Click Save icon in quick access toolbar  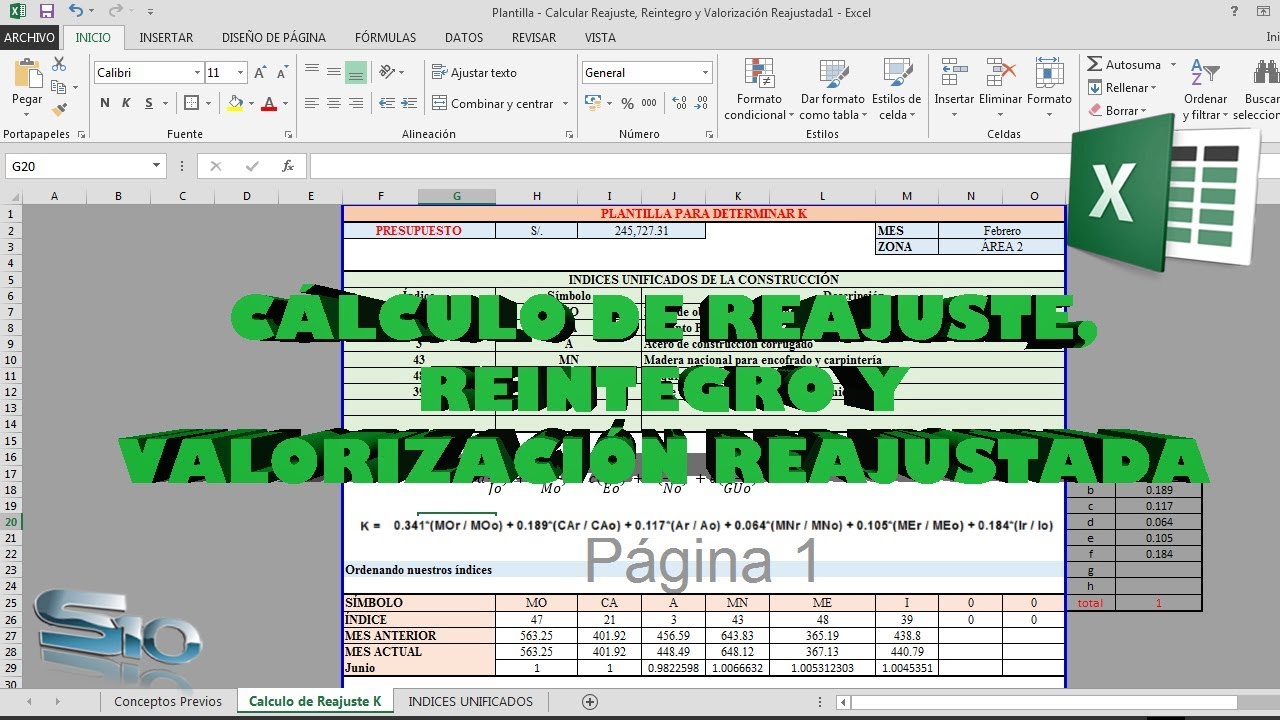coord(47,12)
